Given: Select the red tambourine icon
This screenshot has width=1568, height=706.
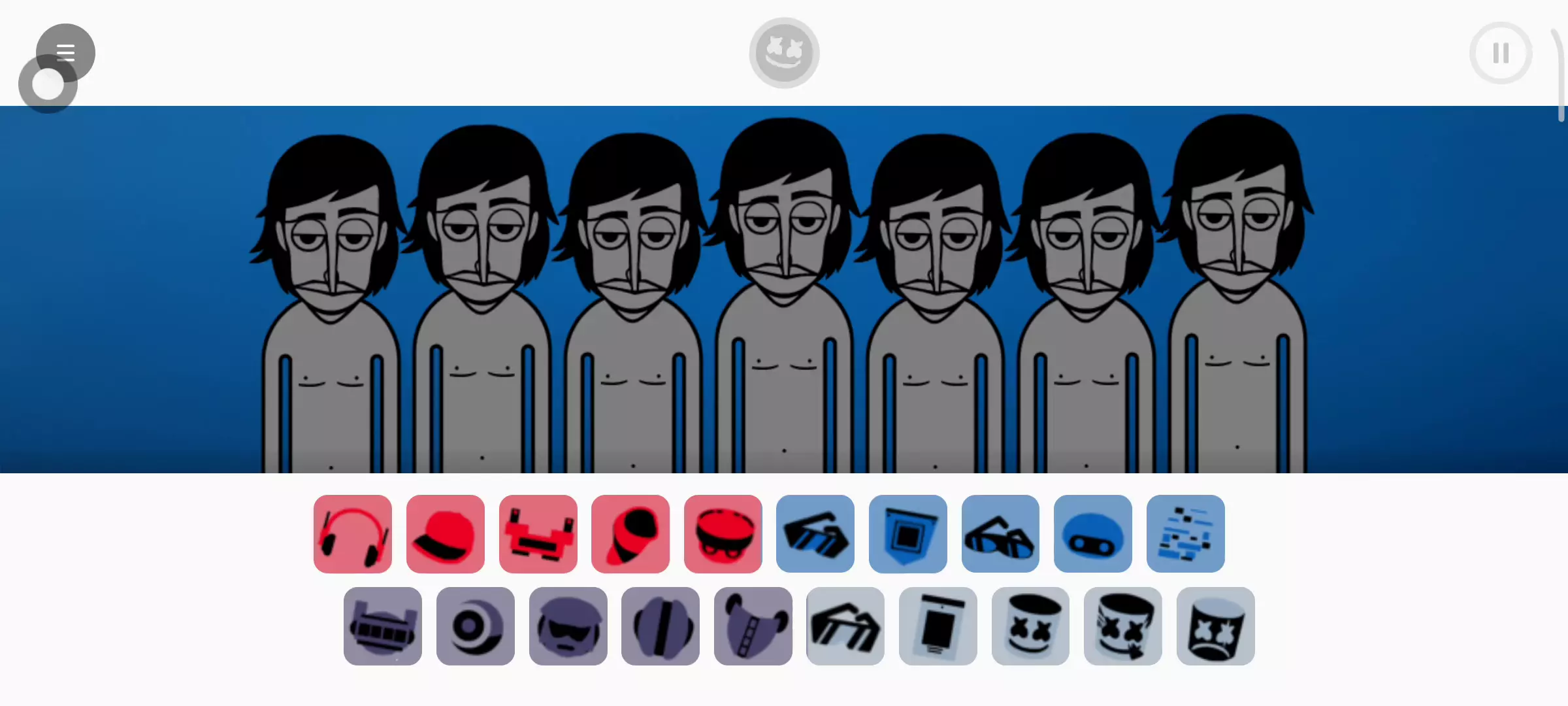Looking at the screenshot, I should tap(723, 534).
